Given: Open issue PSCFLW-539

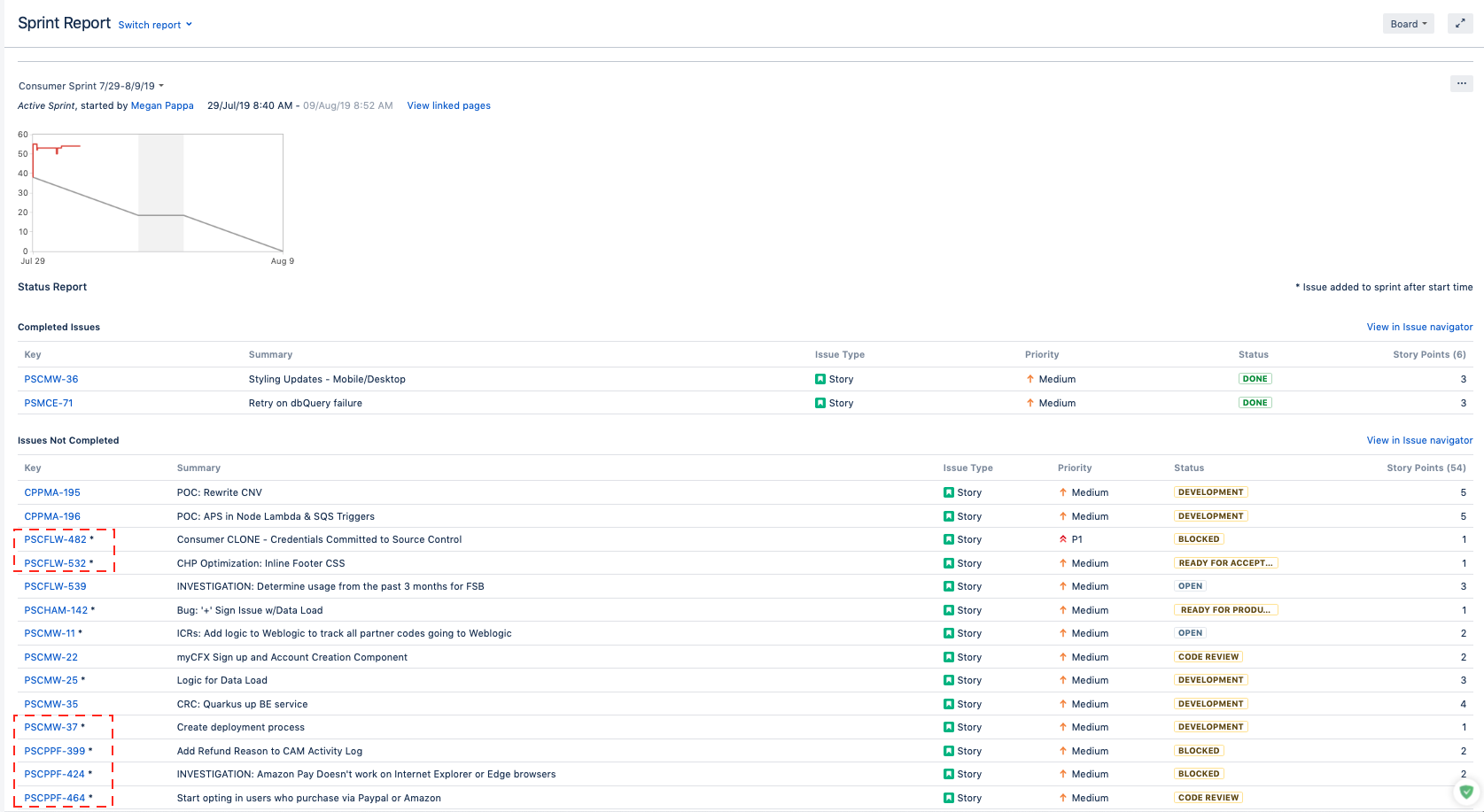Looking at the screenshot, I should 56,586.
